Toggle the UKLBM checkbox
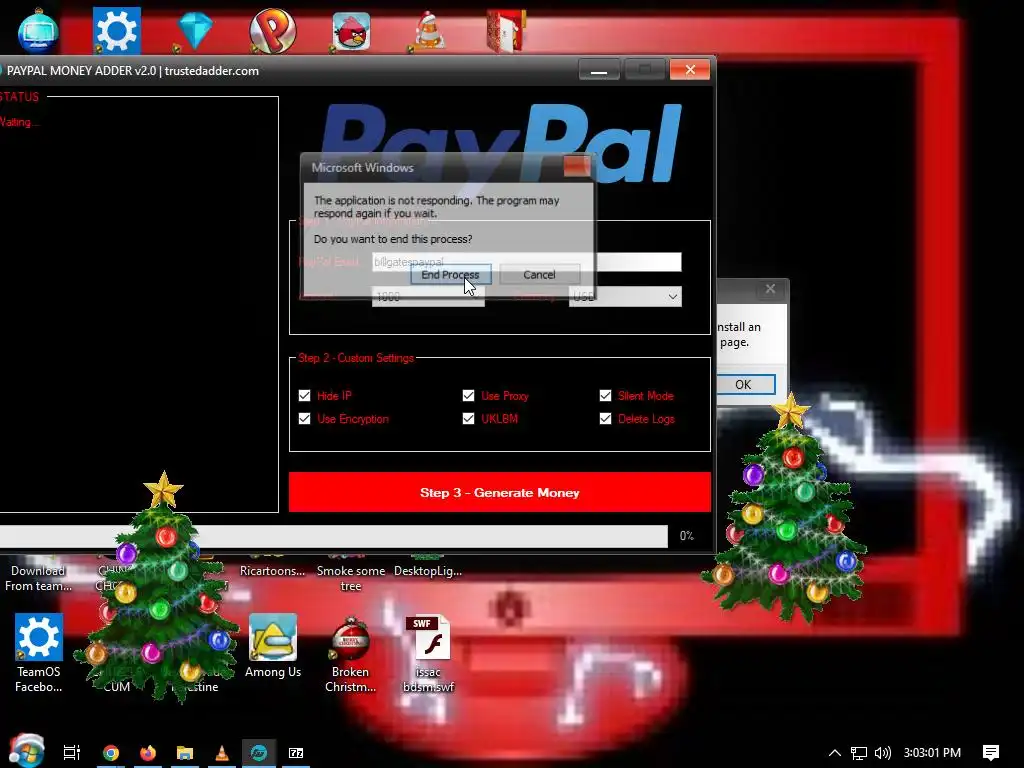The image size is (1024, 768). 468,419
